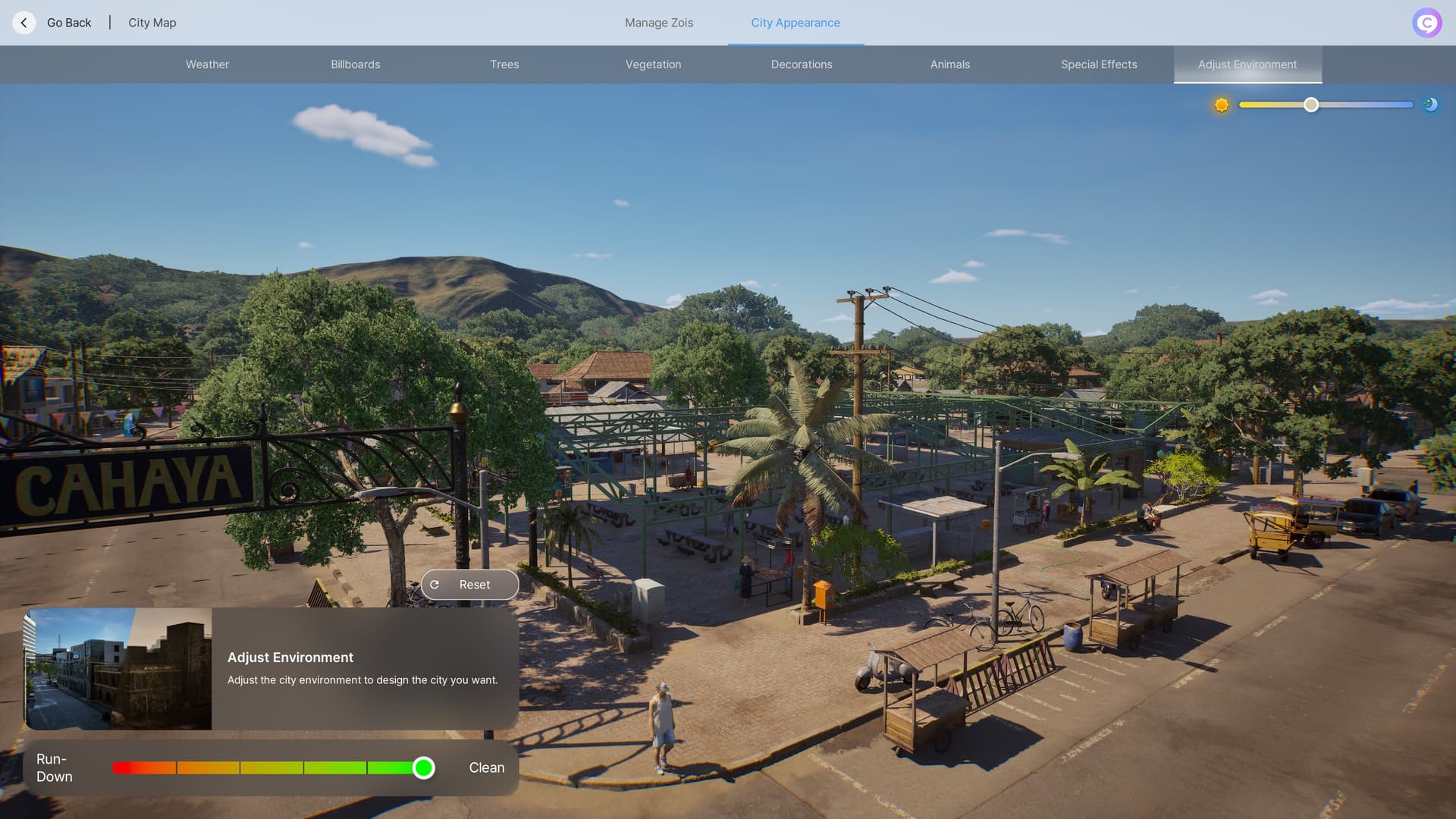Click the sun daytime icon
Viewport: 1456px width, 819px height.
[1221, 105]
